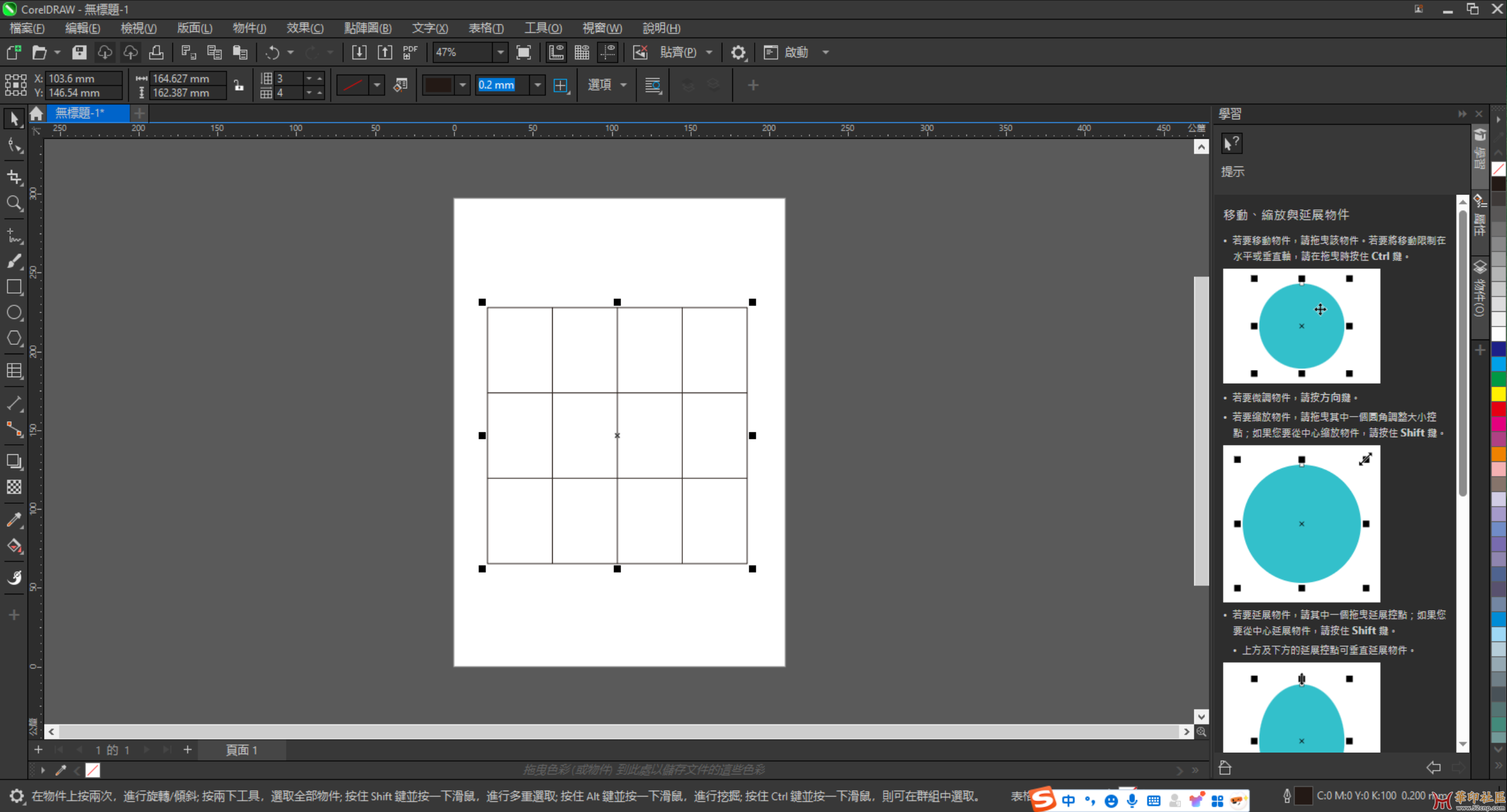This screenshot has width=1507, height=812.
Task: Select the Ellipse tool
Action: (14, 312)
